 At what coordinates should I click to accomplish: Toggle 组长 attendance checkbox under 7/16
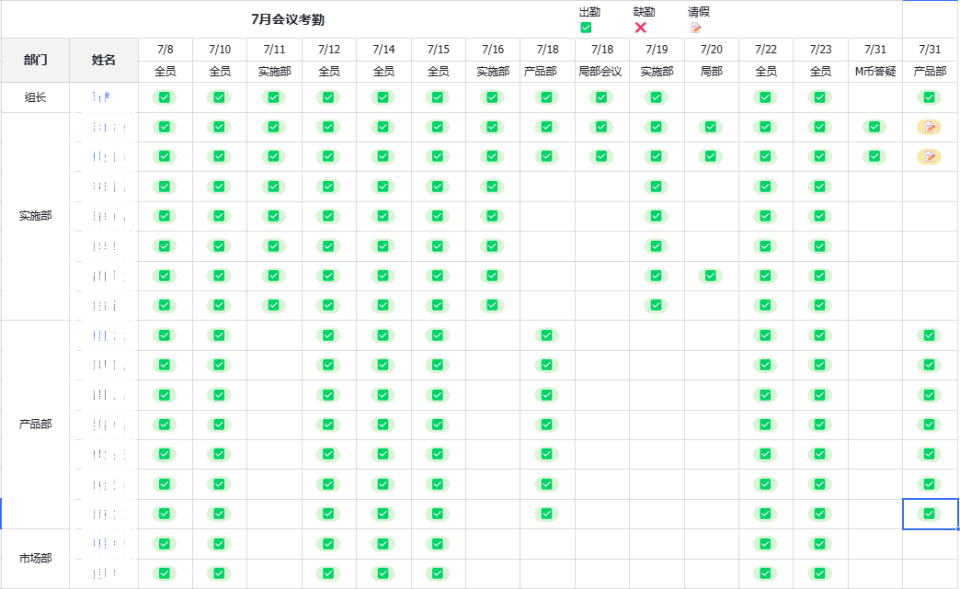(x=492, y=97)
